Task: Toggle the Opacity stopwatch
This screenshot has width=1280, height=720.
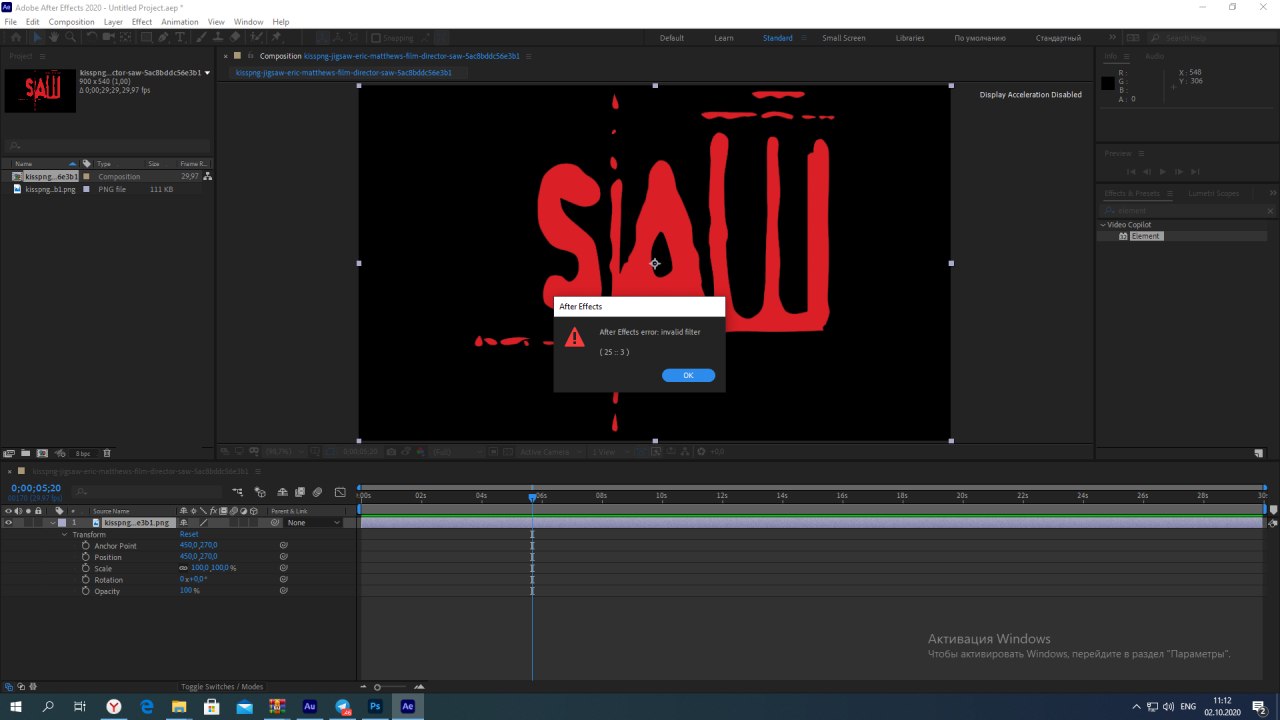Action: [86, 591]
